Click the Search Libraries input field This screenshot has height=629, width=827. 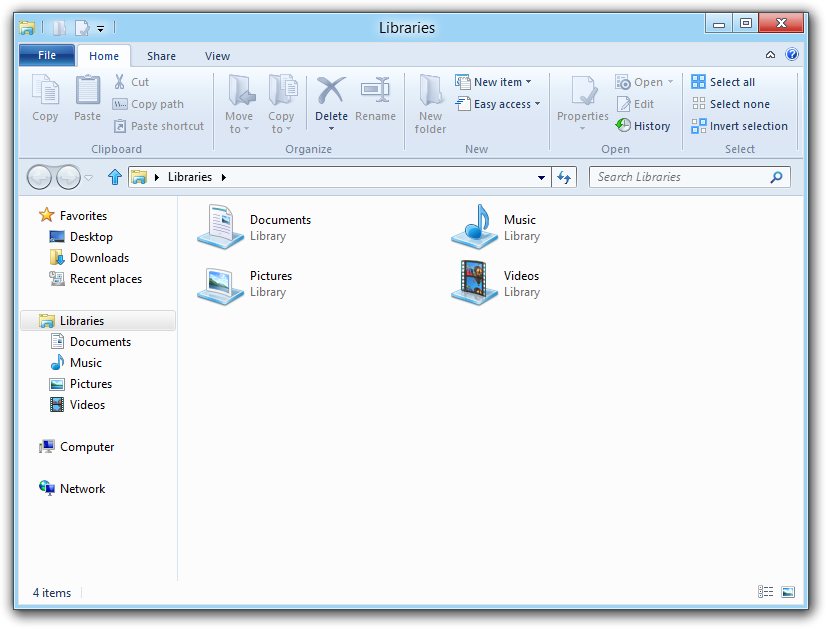coord(680,177)
